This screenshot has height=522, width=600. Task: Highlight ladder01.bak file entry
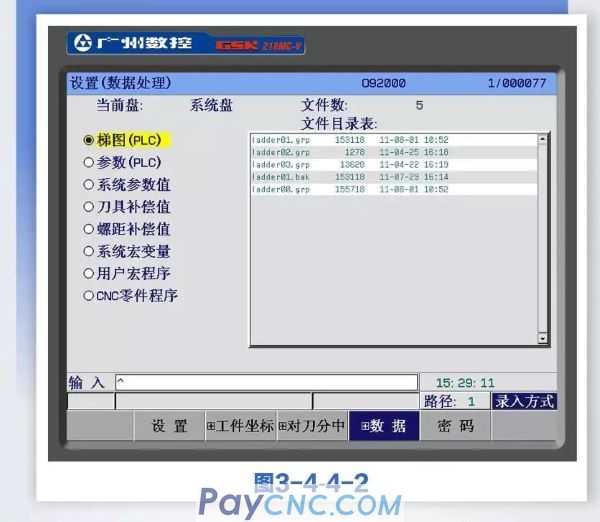pos(282,176)
